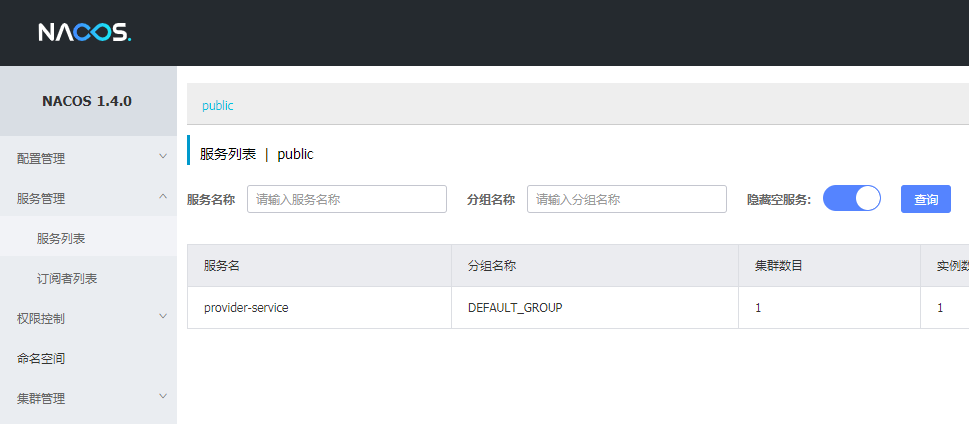This screenshot has height=424, width=969.
Task: Open the 服务管理 sidebar menu
Action: tap(88, 198)
